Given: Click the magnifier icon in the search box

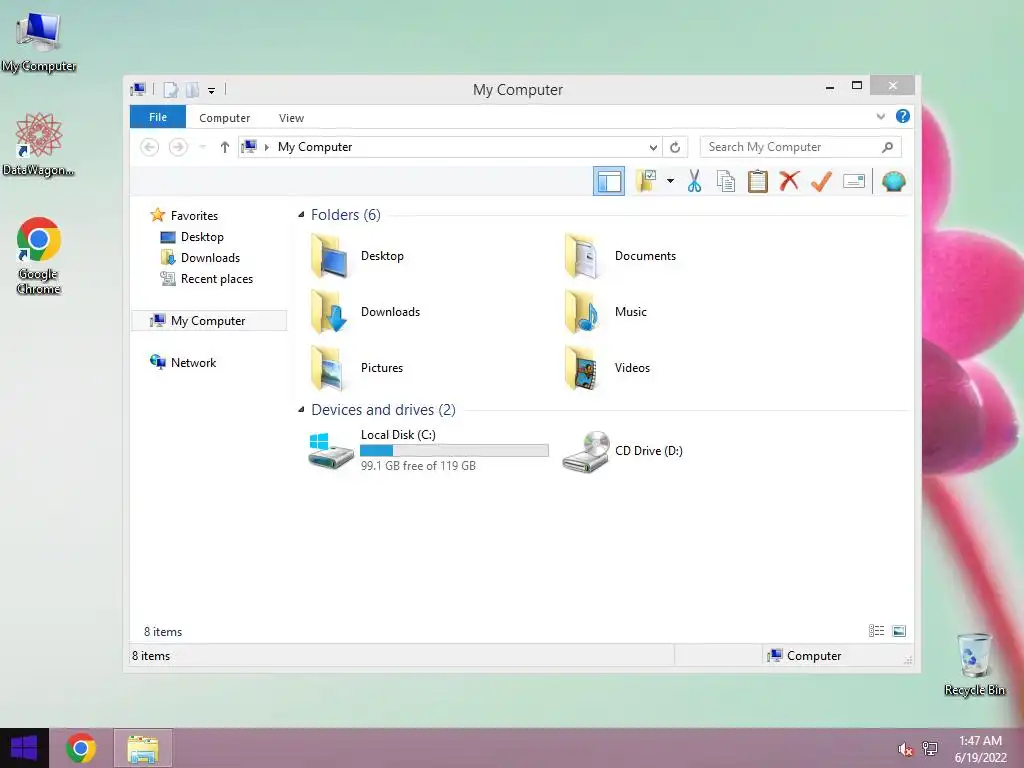Looking at the screenshot, I should point(887,147).
